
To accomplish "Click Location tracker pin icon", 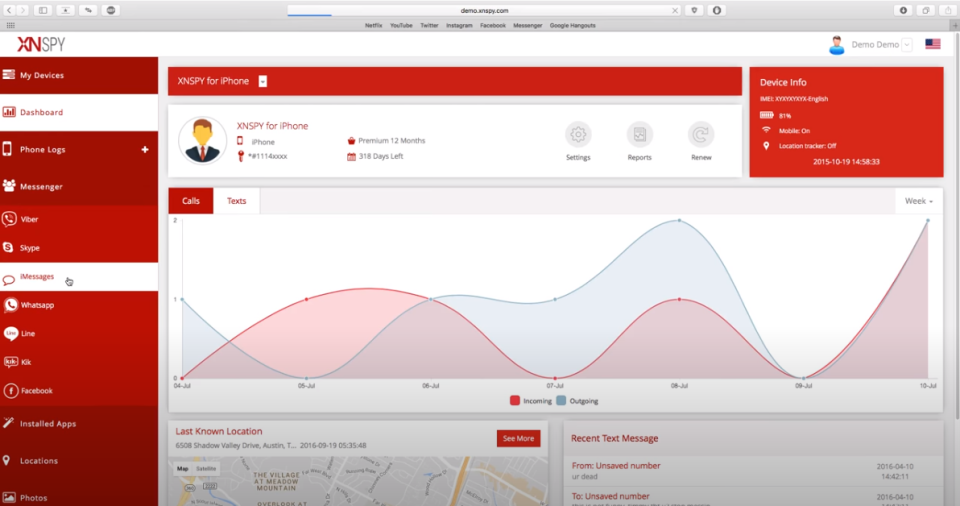I will pos(766,146).
